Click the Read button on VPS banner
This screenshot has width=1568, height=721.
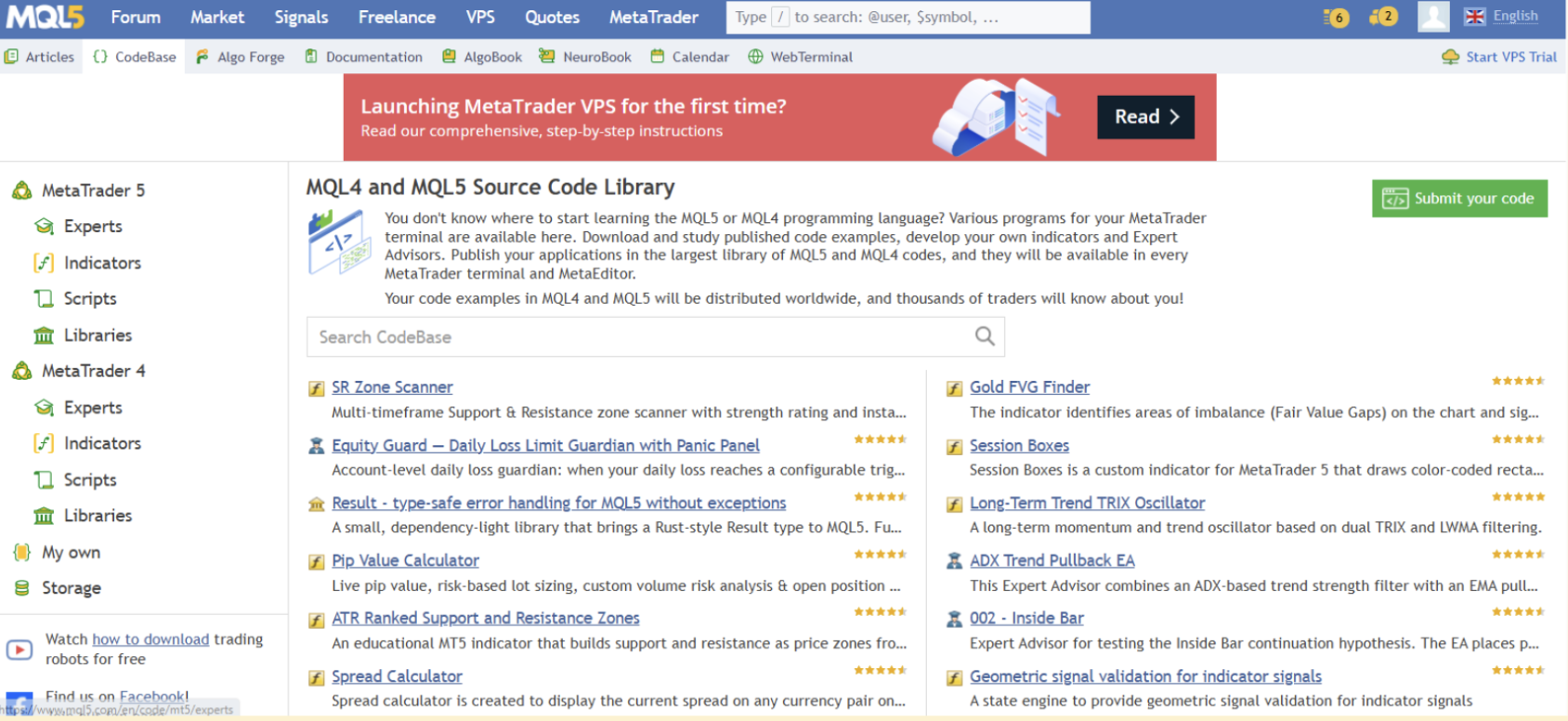[1146, 117]
